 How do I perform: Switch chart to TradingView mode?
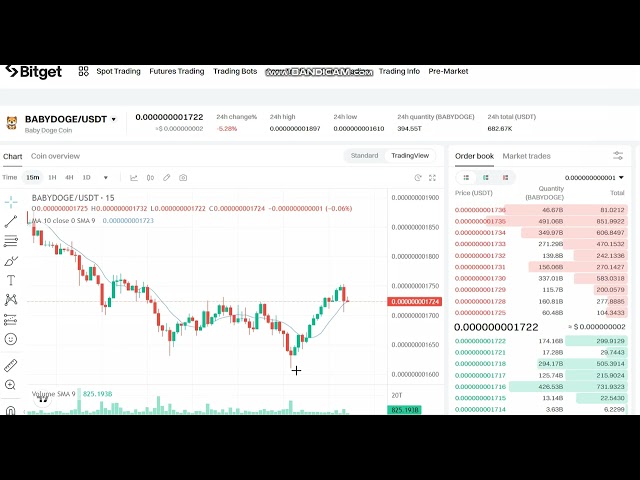410,156
